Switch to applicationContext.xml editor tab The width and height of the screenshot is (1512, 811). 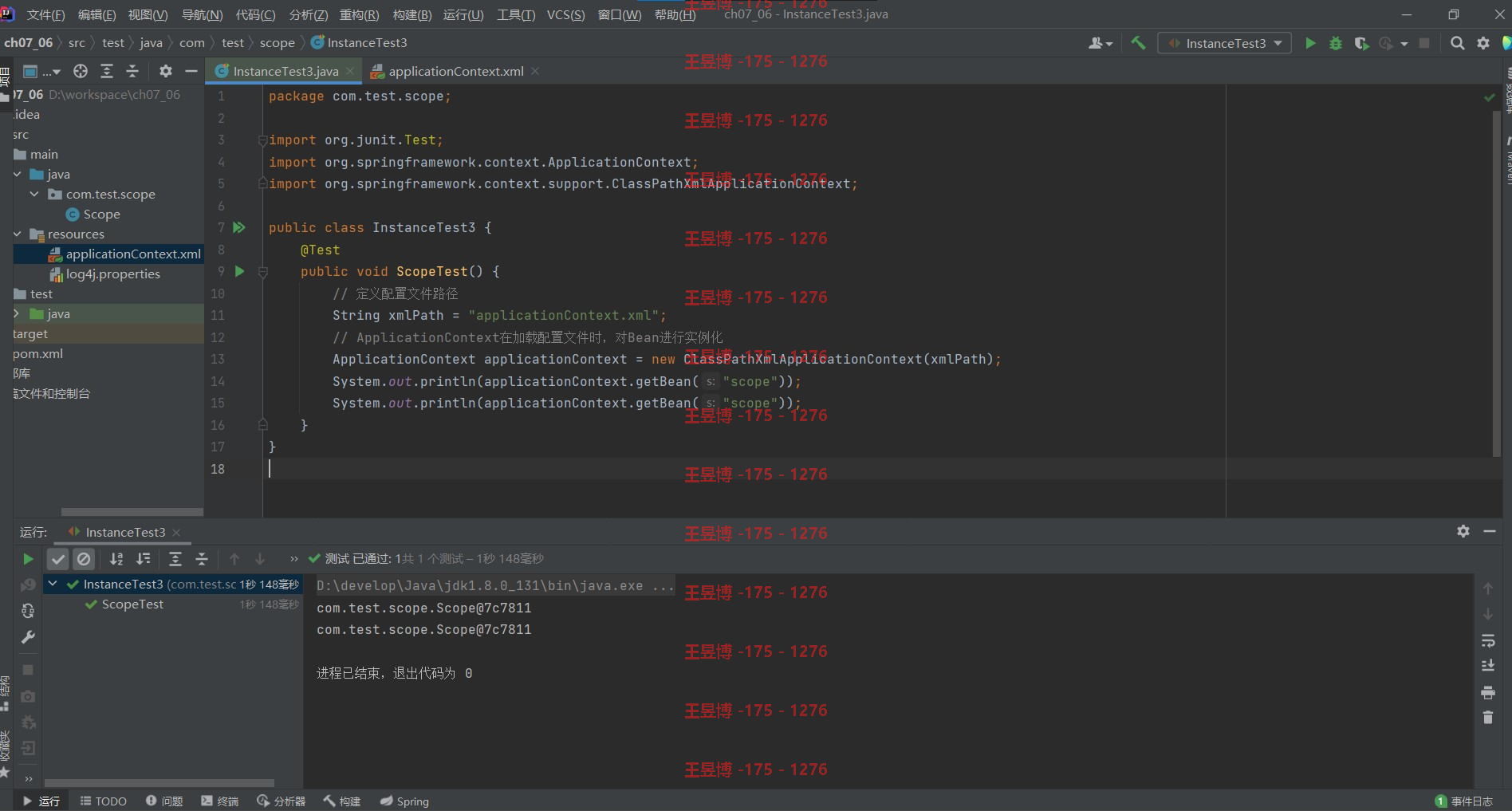click(455, 71)
